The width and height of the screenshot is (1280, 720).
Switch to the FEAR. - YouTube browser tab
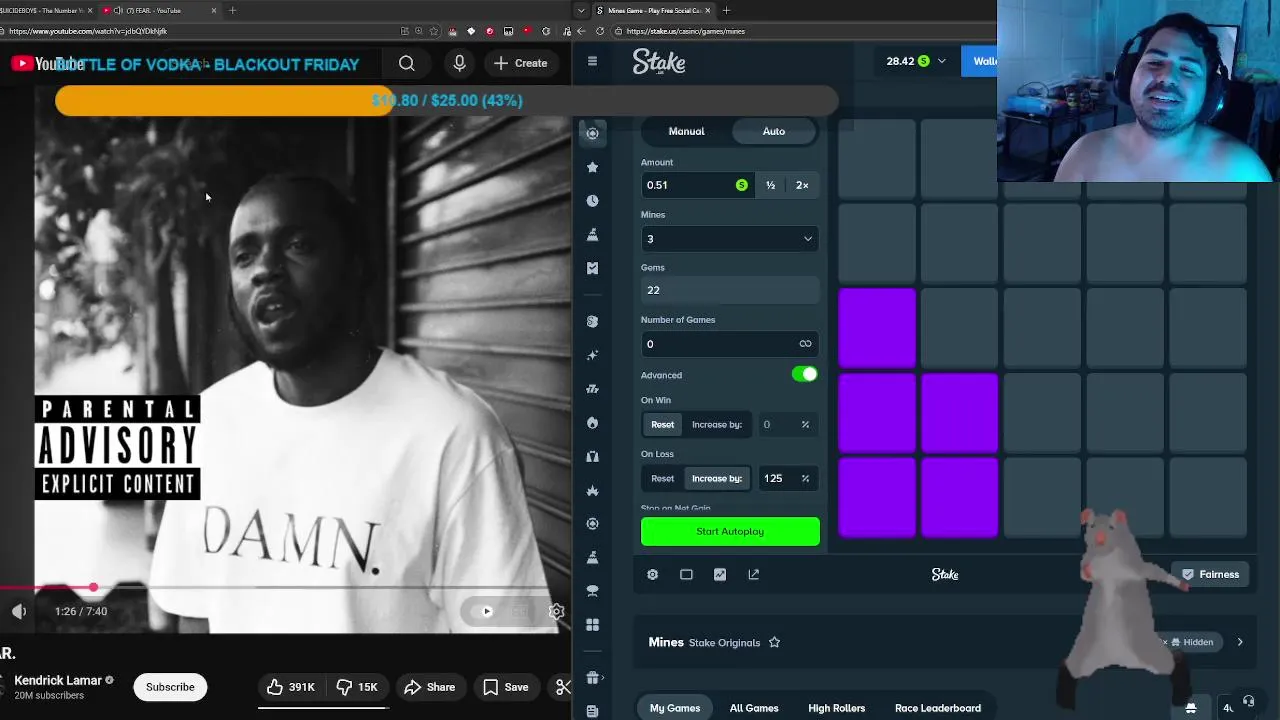pyautogui.click(x=160, y=10)
